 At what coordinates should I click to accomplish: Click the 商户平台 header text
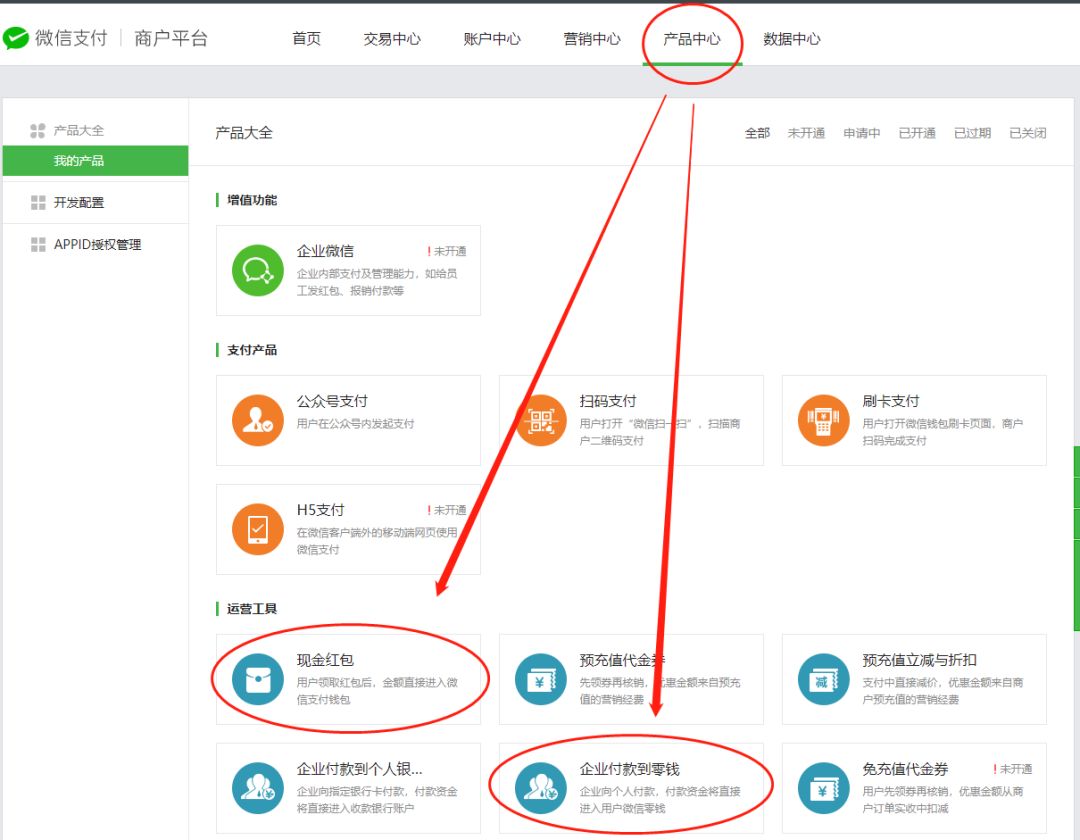pos(171,39)
